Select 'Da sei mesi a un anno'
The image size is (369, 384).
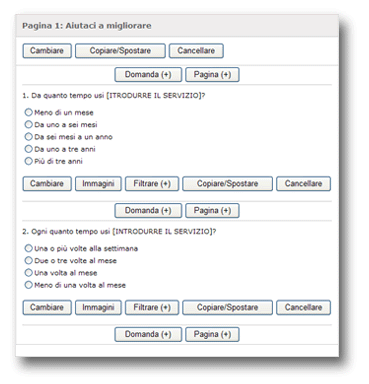click(29, 137)
